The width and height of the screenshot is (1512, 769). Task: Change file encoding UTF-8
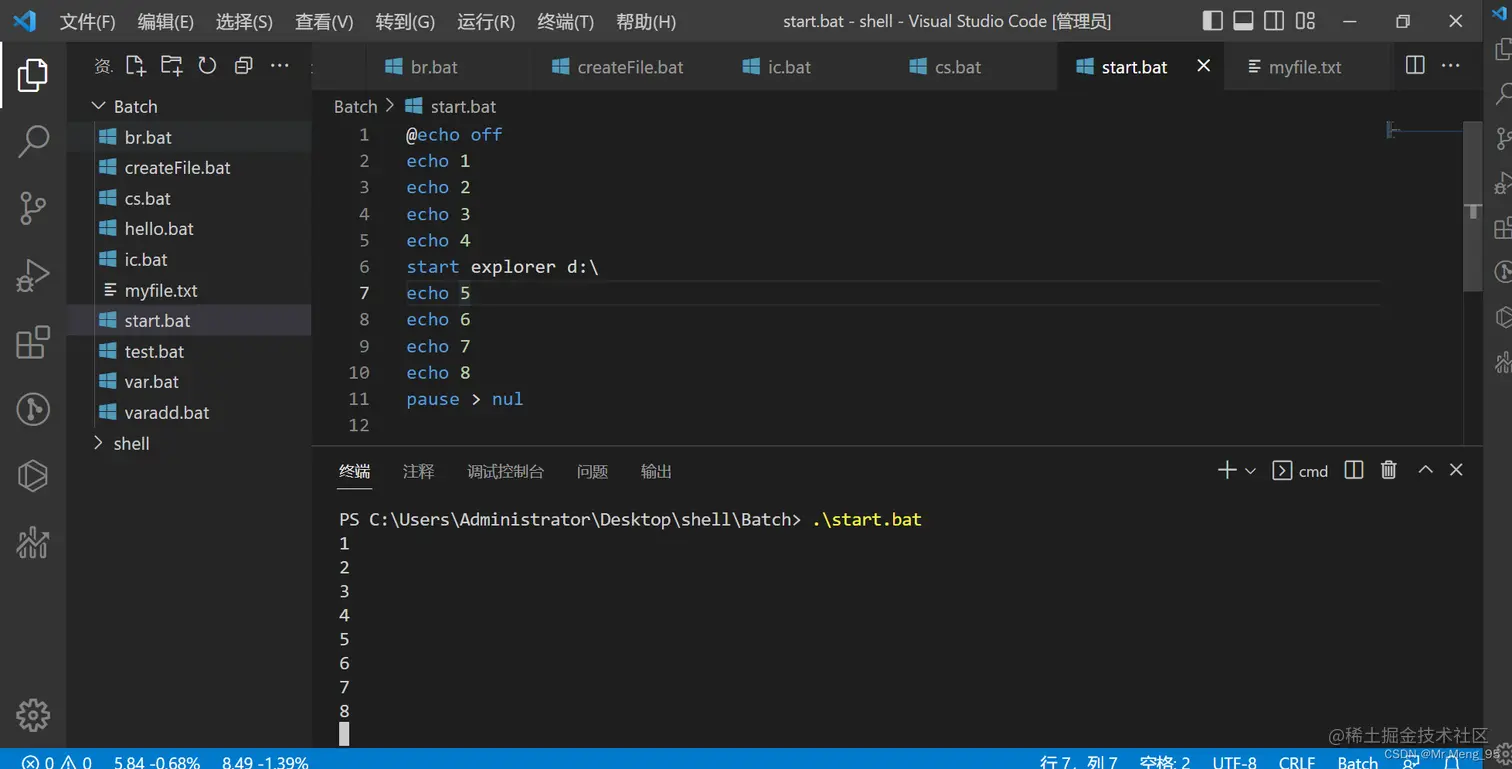tap(1234, 762)
